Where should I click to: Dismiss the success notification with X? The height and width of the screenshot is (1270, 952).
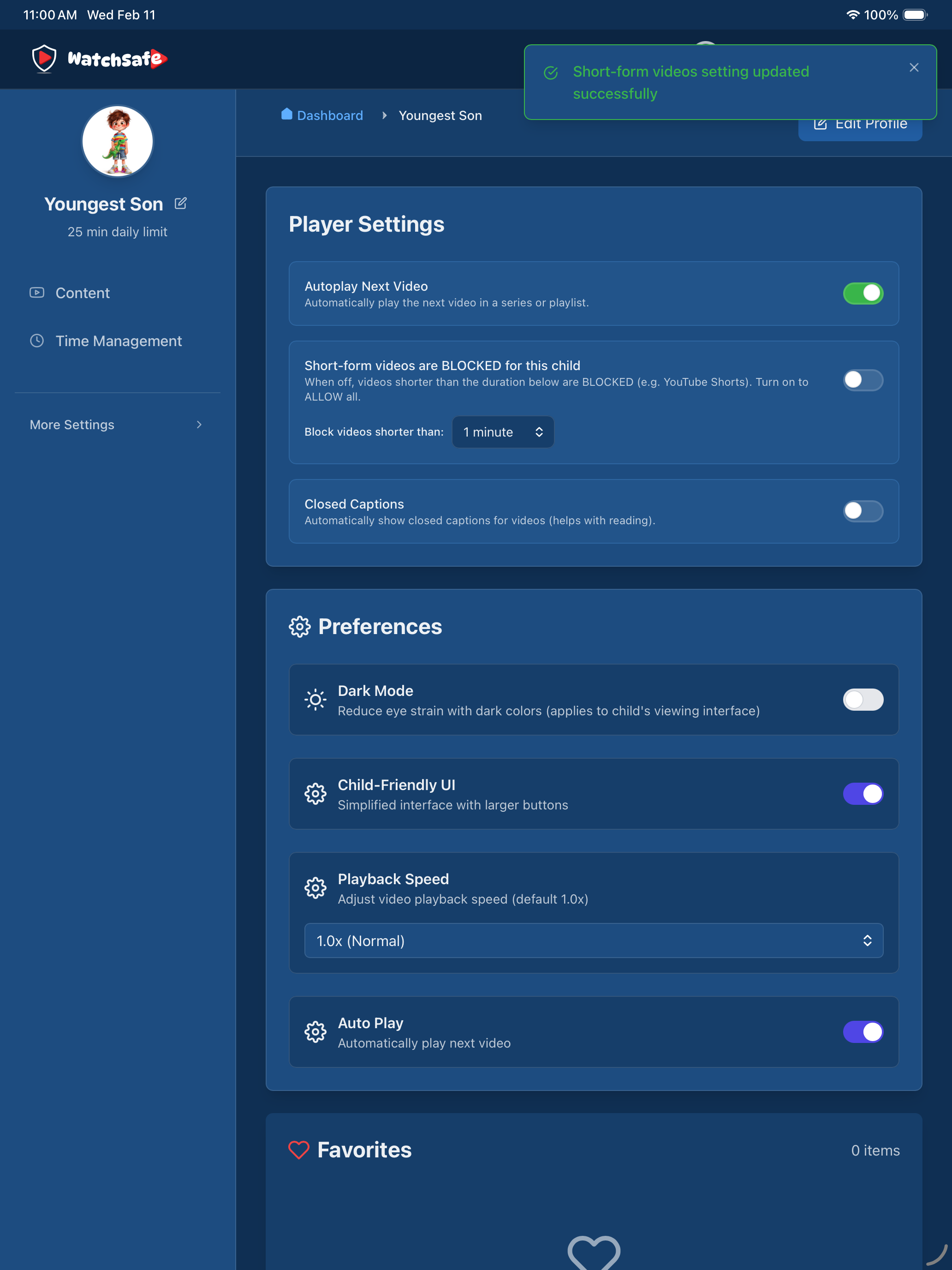[914, 68]
